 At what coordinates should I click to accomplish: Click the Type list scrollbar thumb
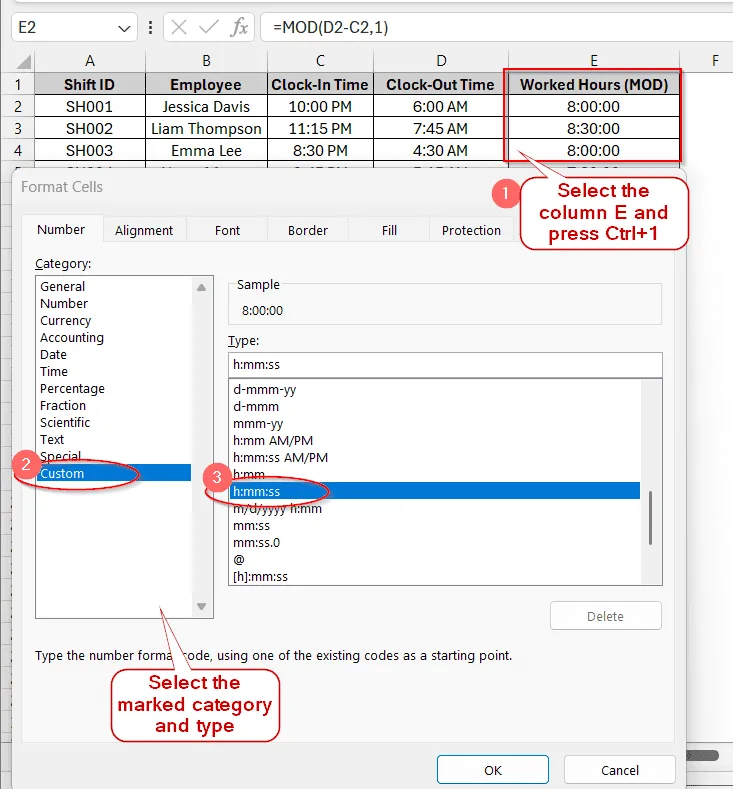[650, 518]
